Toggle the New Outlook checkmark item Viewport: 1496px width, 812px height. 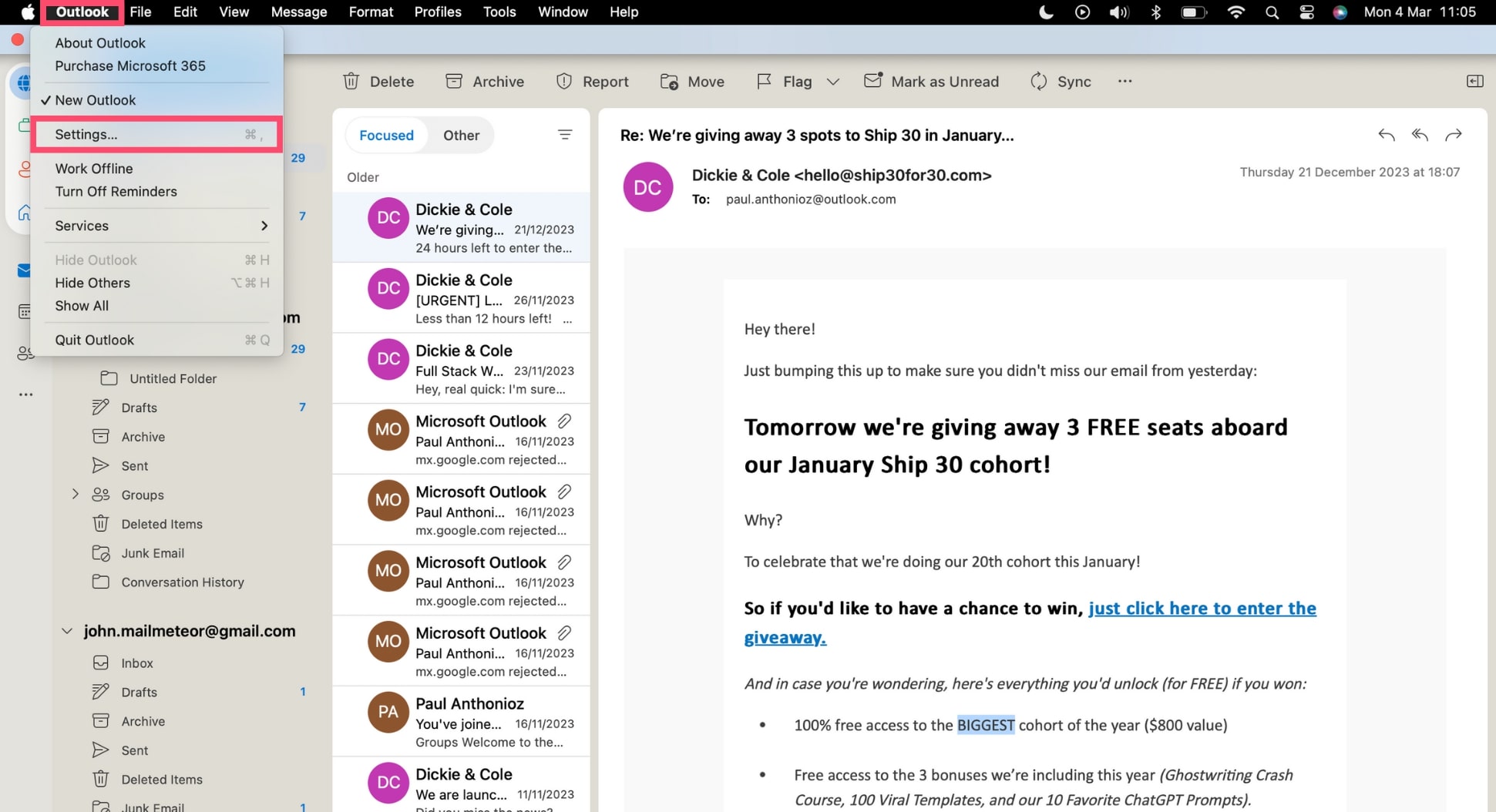[x=95, y=100]
